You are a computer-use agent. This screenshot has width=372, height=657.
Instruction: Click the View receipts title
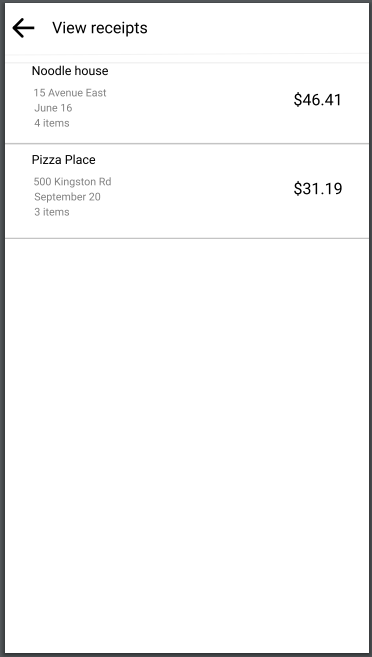point(100,28)
